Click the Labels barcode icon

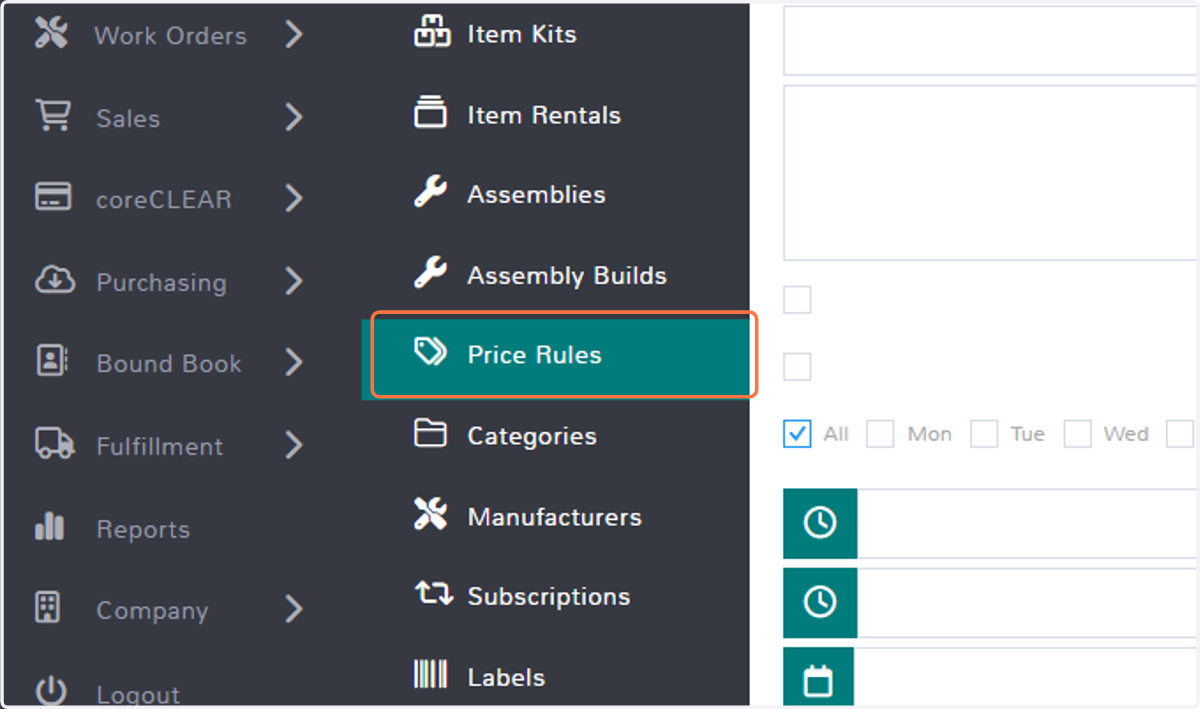click(x=431, y=675)
